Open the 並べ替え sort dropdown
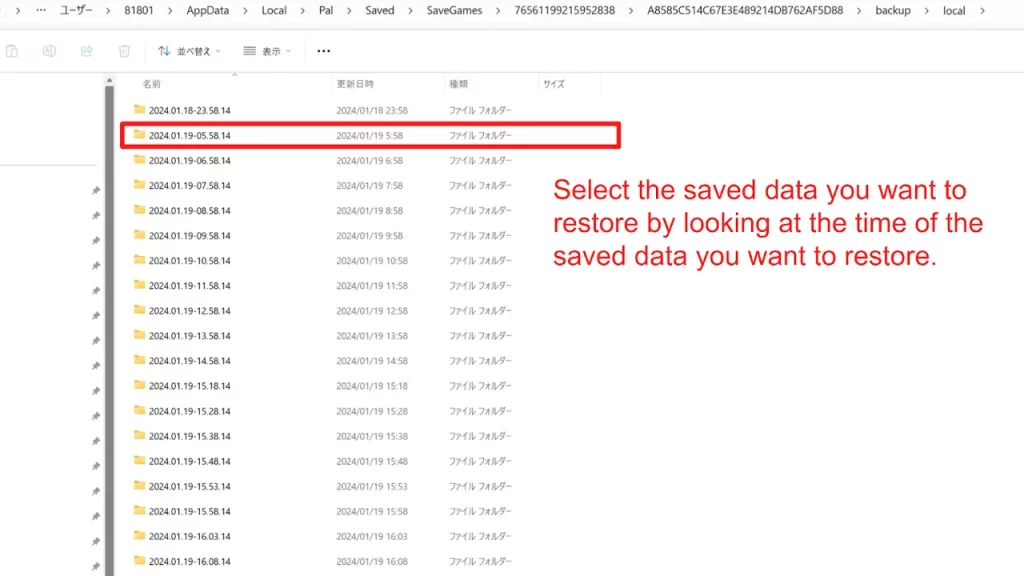 [189, 51]
